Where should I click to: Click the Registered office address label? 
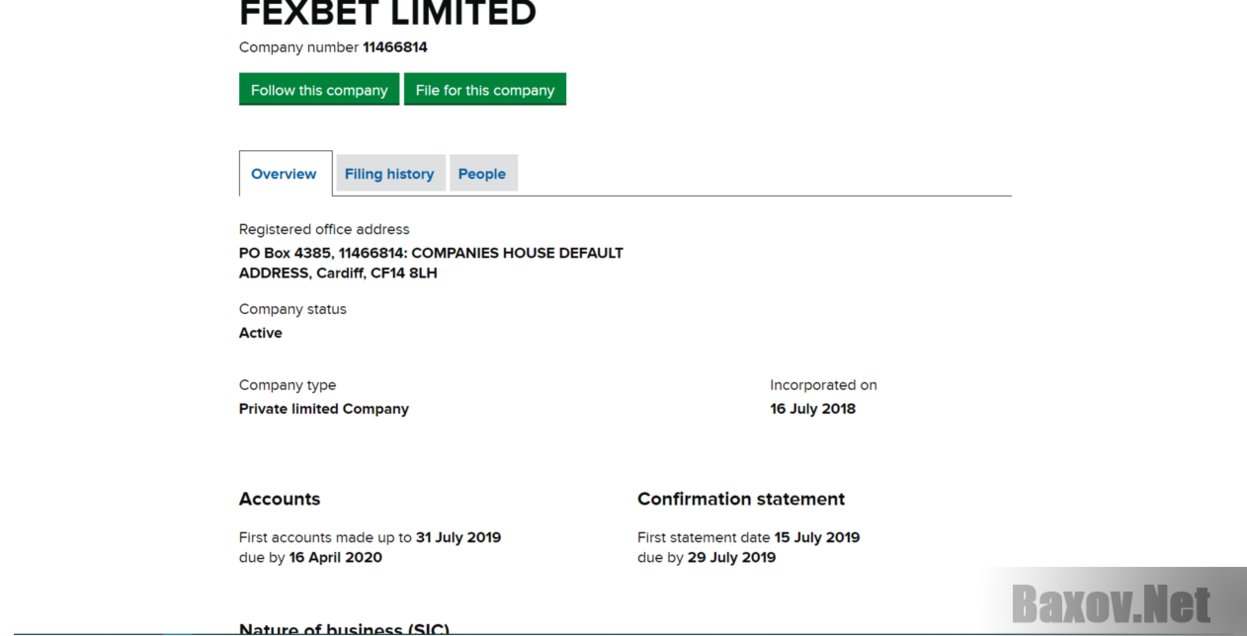click(324, 229)
